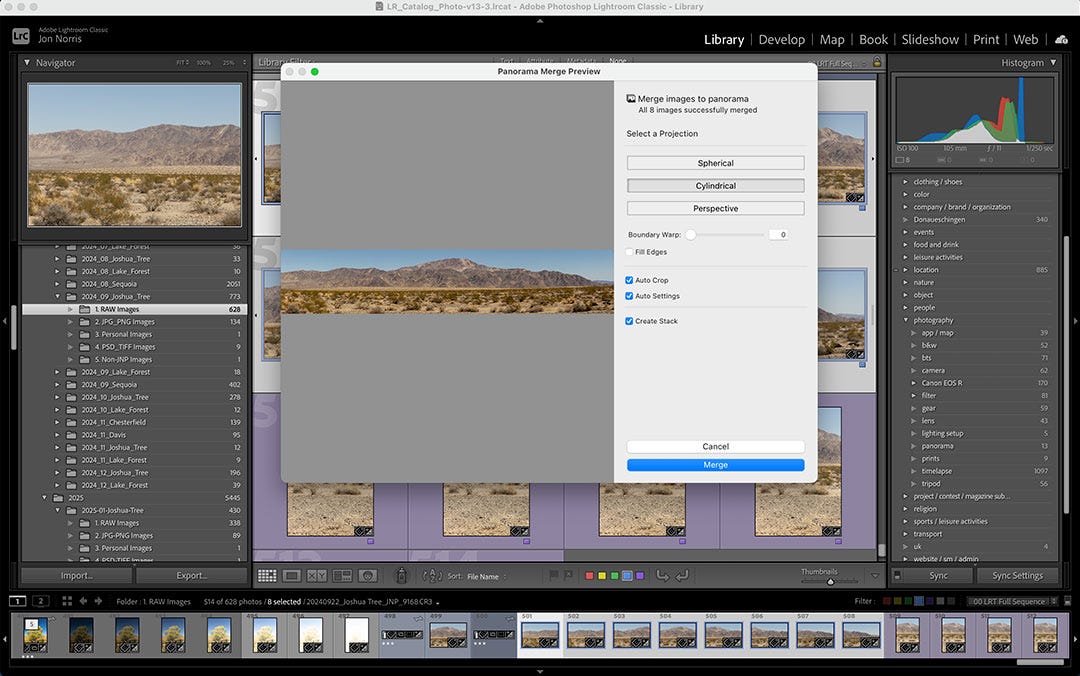Open Survey view icon
1080x676 pixels.
point(342,576)
